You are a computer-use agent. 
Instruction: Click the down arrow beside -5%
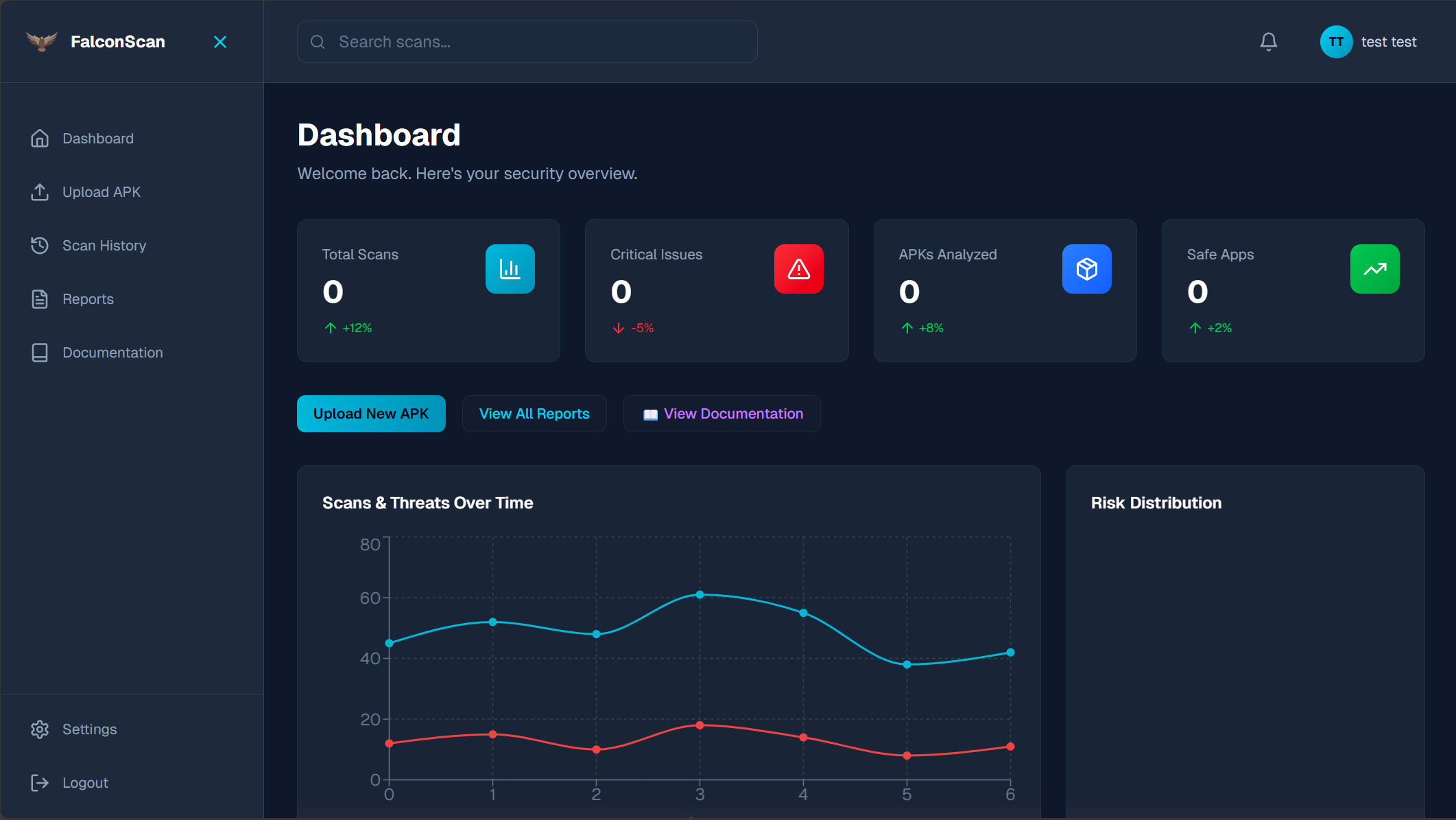(619, 328)
